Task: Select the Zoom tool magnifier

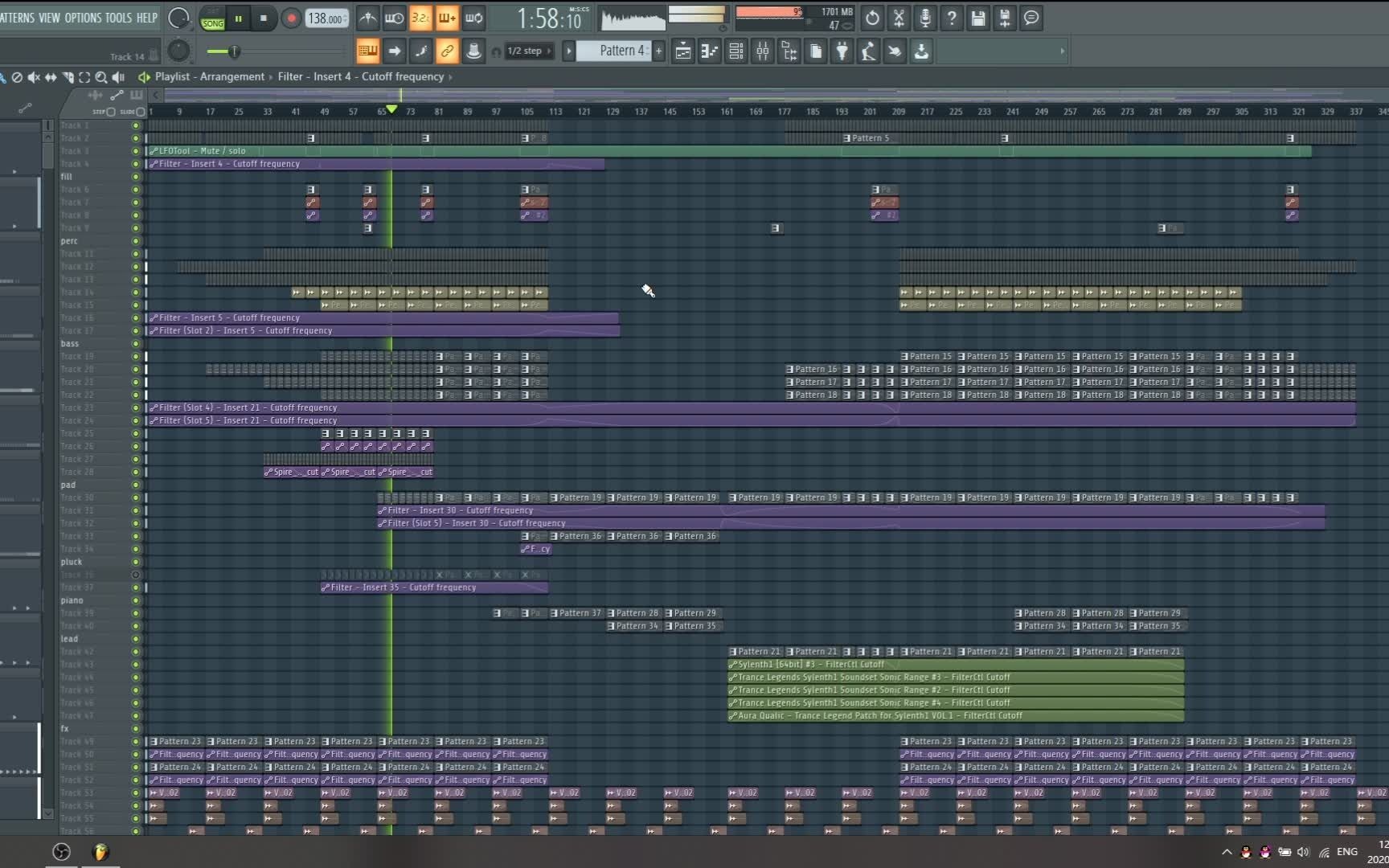Action: [x=101, y=77]
